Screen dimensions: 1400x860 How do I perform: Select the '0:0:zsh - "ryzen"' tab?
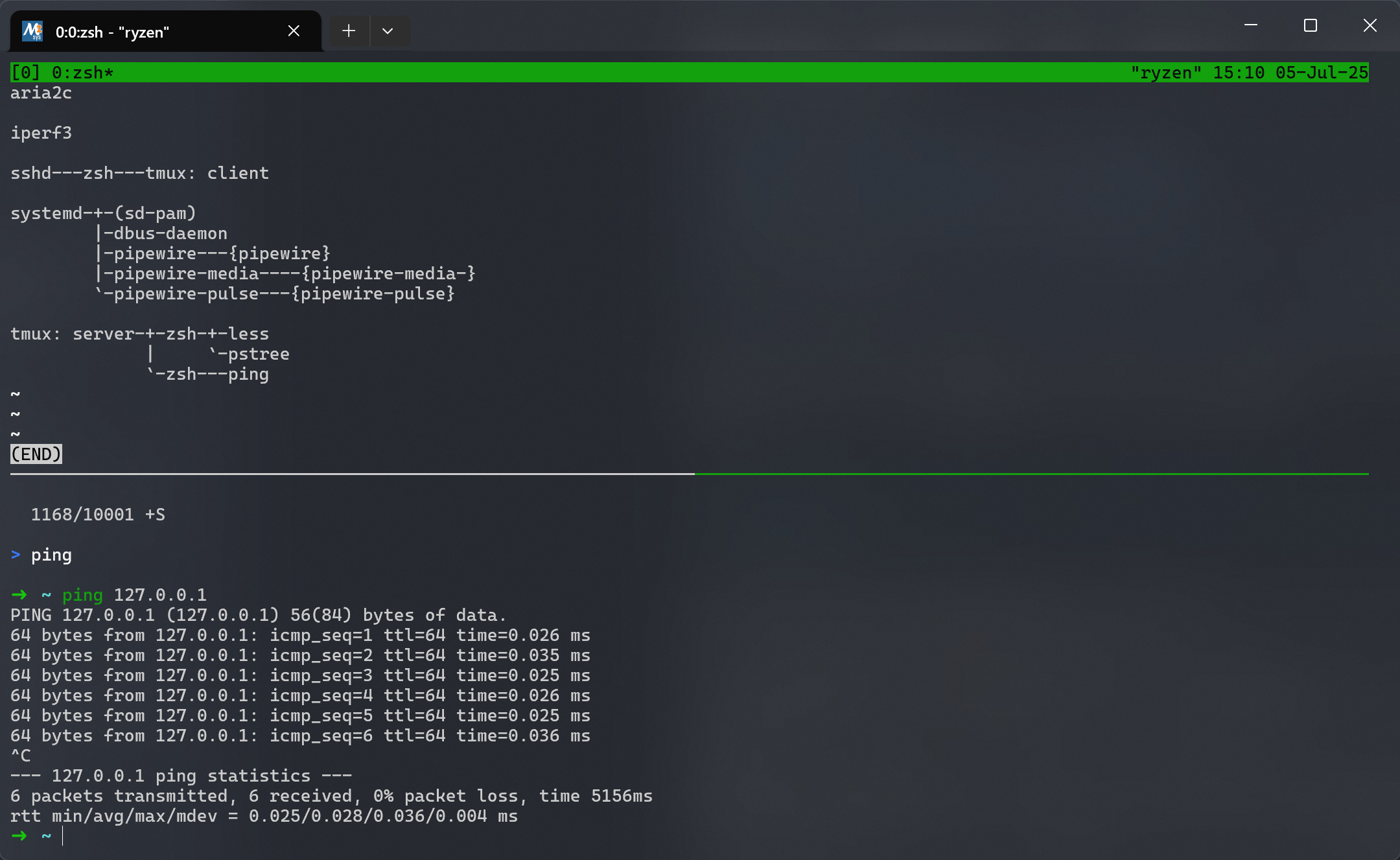pos(165,31)
